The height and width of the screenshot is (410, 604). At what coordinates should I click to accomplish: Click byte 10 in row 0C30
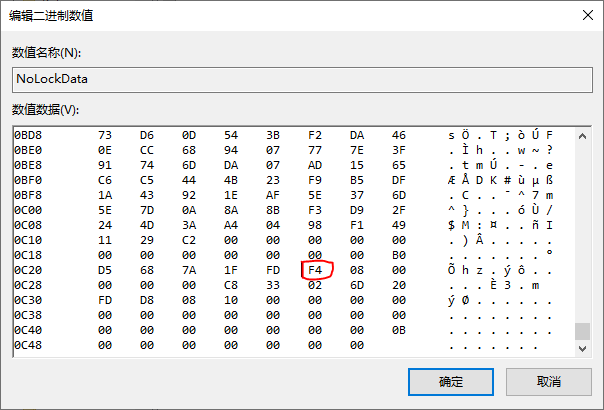(x=231, y=299)
